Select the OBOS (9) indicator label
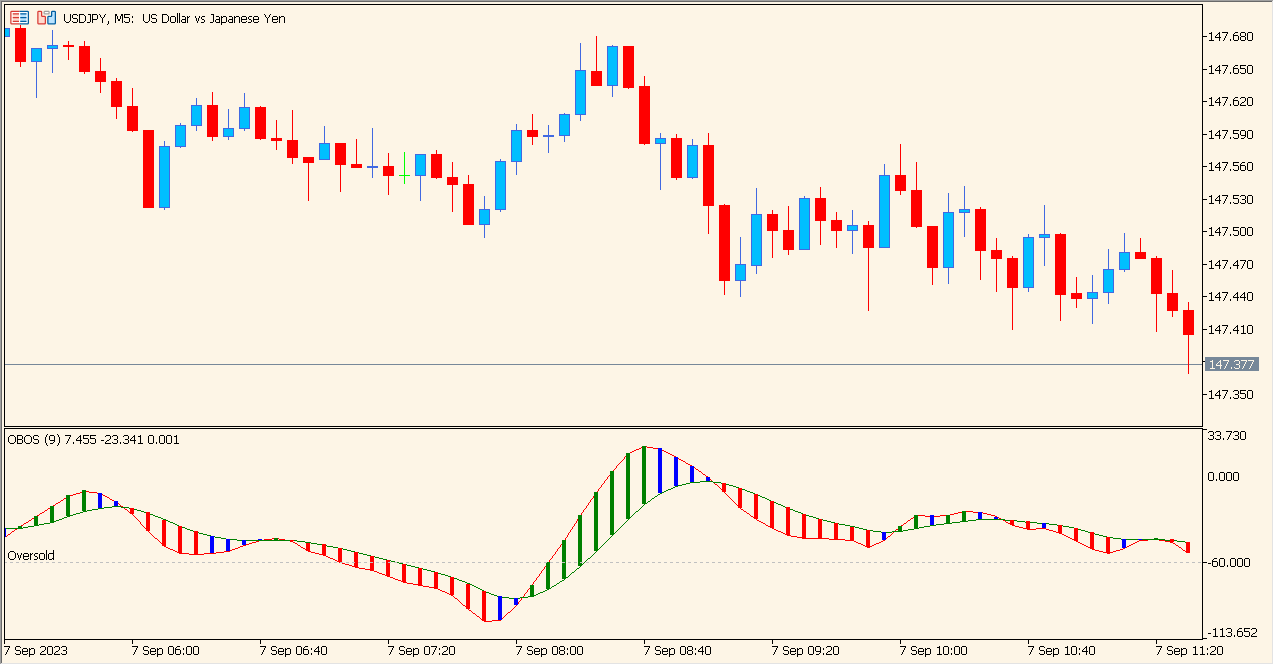The height and width of the screenshot is (665, 1274). (x=35, y=438)
